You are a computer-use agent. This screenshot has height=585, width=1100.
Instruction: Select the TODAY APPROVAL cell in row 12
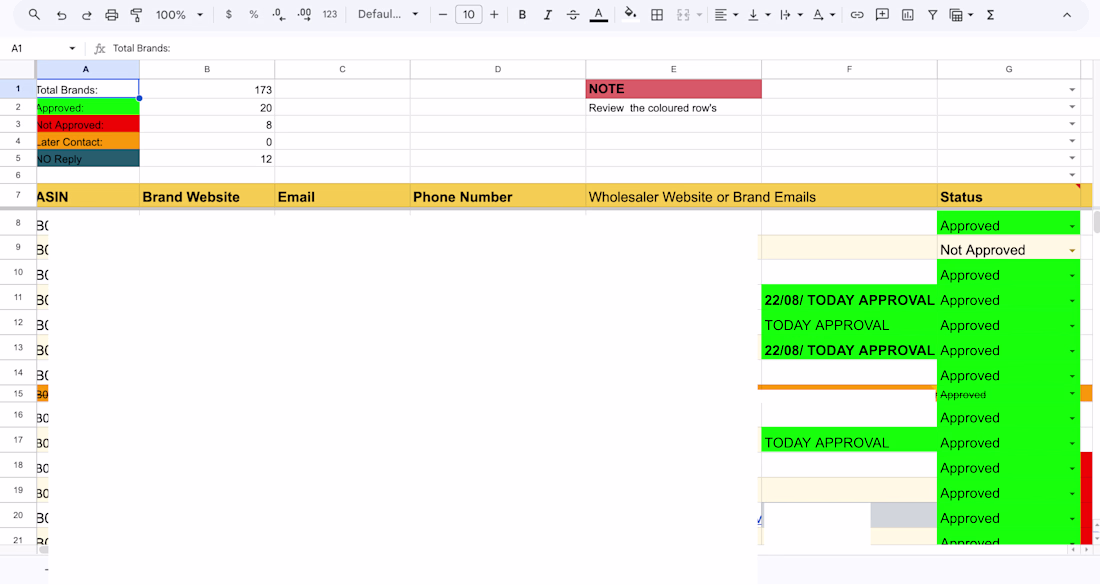849,325
